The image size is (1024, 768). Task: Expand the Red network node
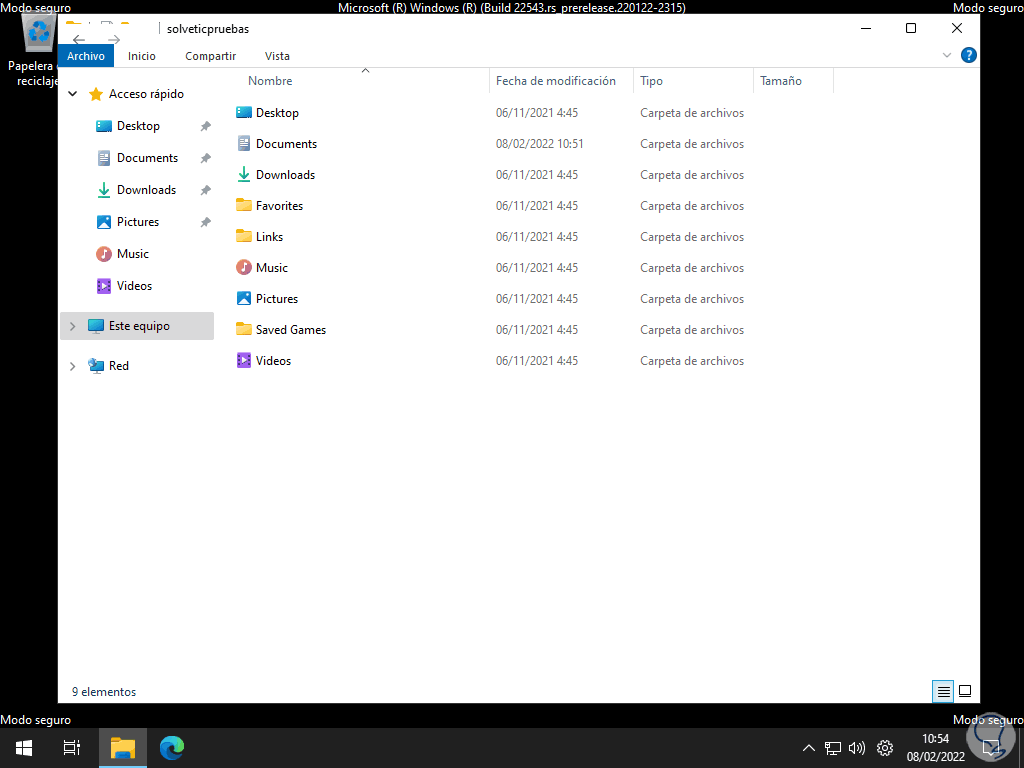(72, 366)
